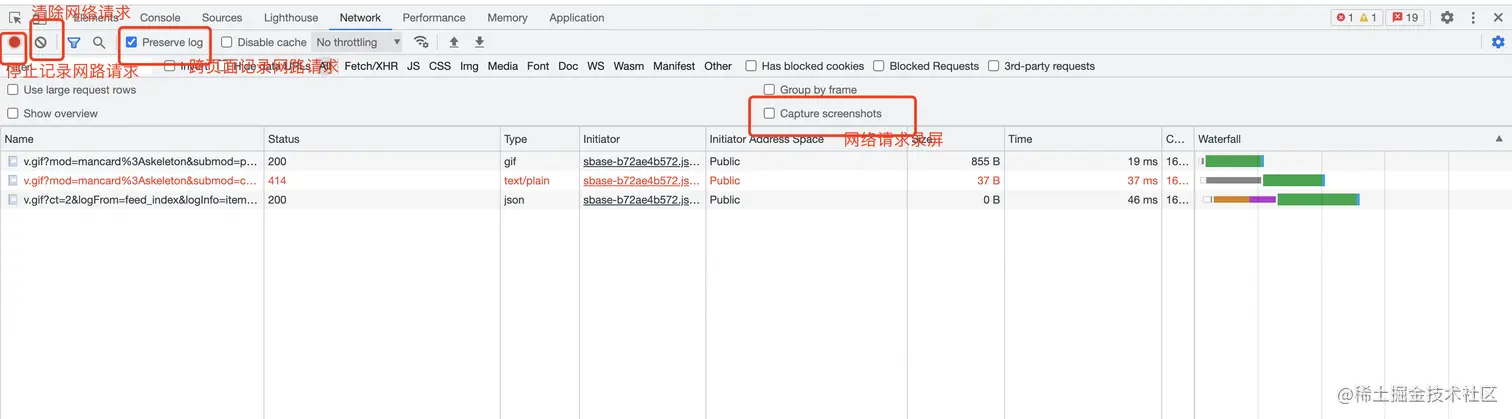This screenshot has height=419, width=1512.
Task: Open the network search magnifier
Action: [x=99, y=42]
